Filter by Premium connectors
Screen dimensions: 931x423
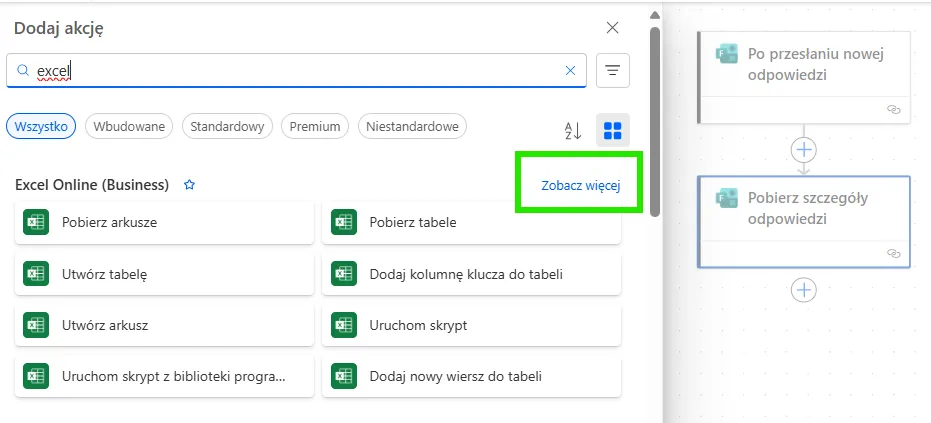tap(315, 126)
